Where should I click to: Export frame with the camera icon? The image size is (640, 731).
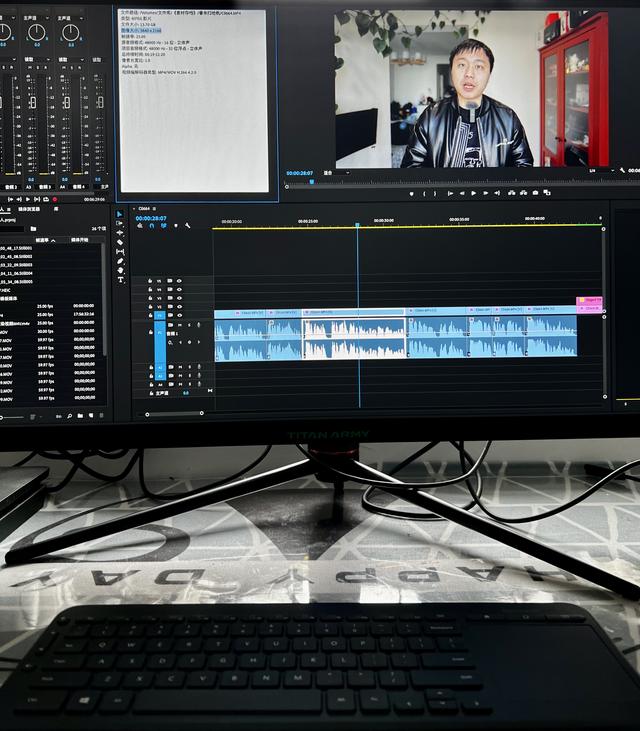[x=535, y=193]
